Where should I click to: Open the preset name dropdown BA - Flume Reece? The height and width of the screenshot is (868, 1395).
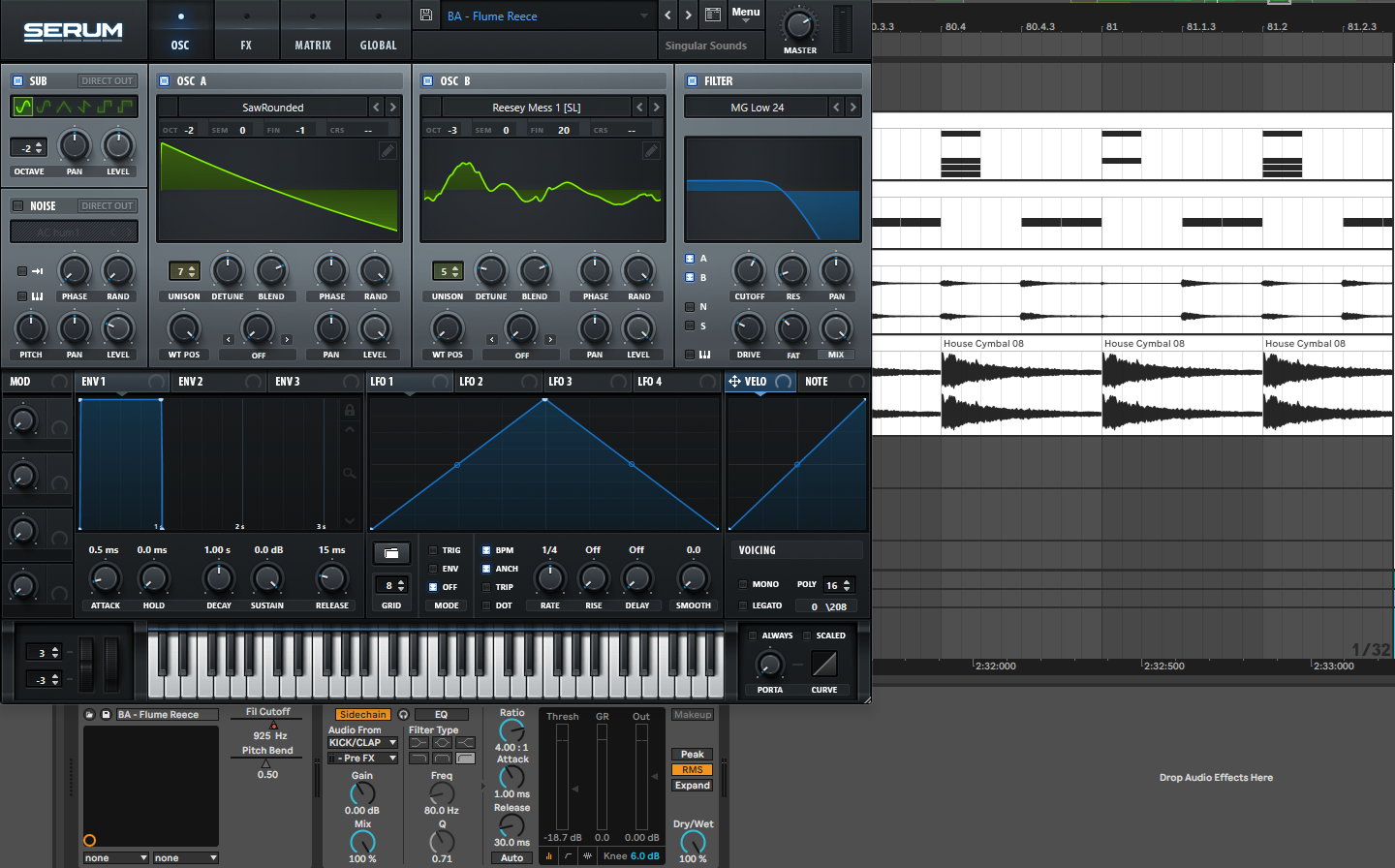coord(547,15)
